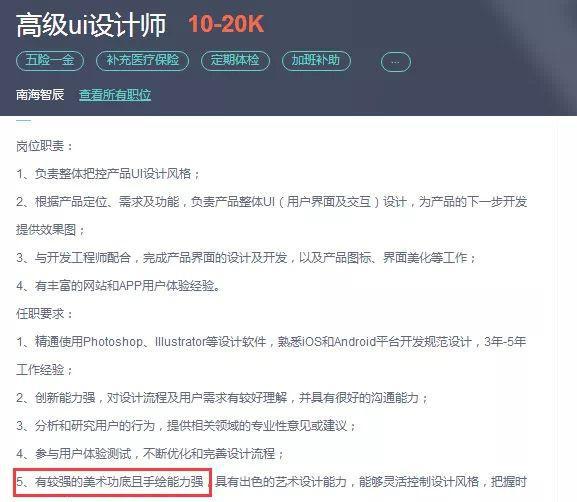Click duty line one about UI设计风格

(107, 174)
